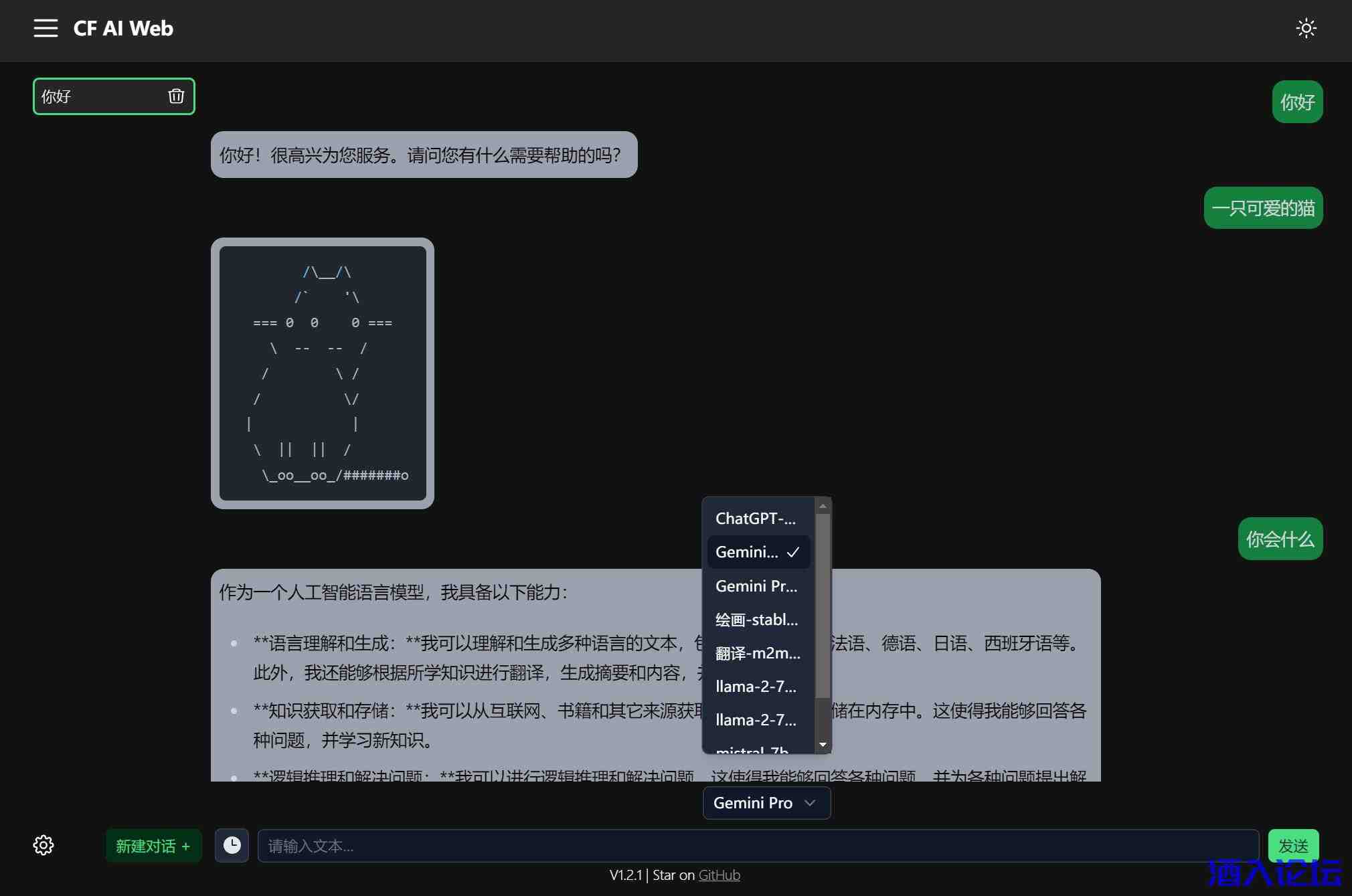Viewport: 1352px width, 896px height.
Task: Select ChatGPT model option
Action: [x=756, y=519]
